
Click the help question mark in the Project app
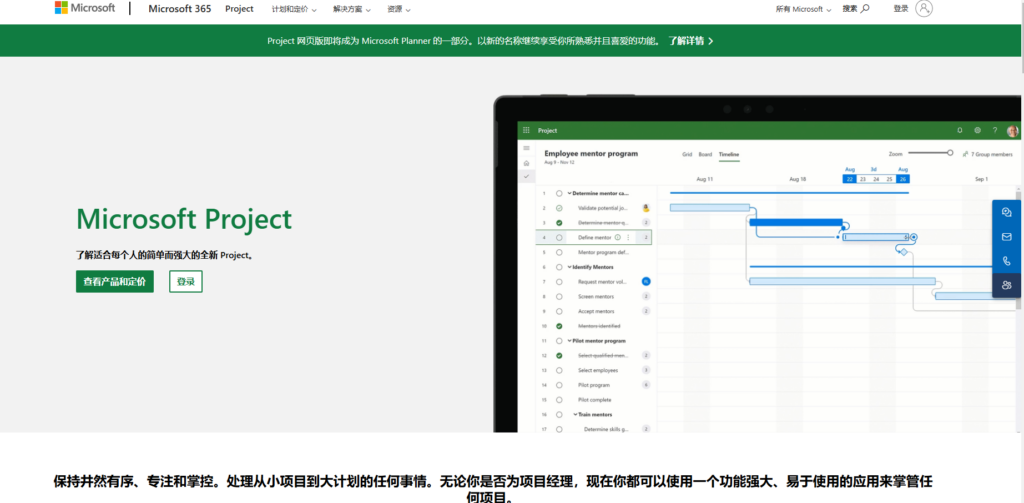[x=995, y=130]
